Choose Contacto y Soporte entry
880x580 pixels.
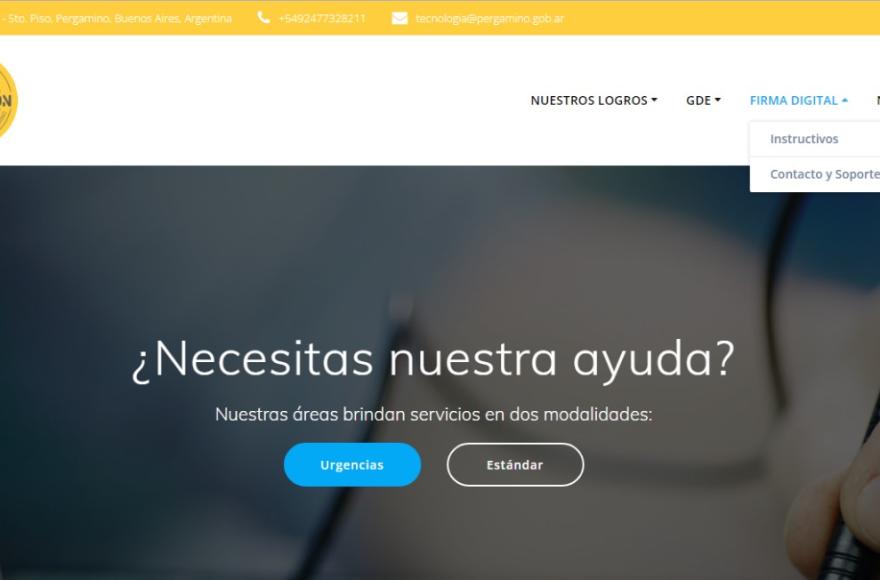pos(824,174)
